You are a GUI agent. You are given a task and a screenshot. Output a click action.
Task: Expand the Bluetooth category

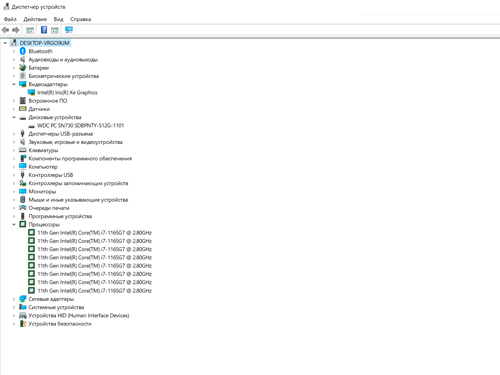pos(14,51)
